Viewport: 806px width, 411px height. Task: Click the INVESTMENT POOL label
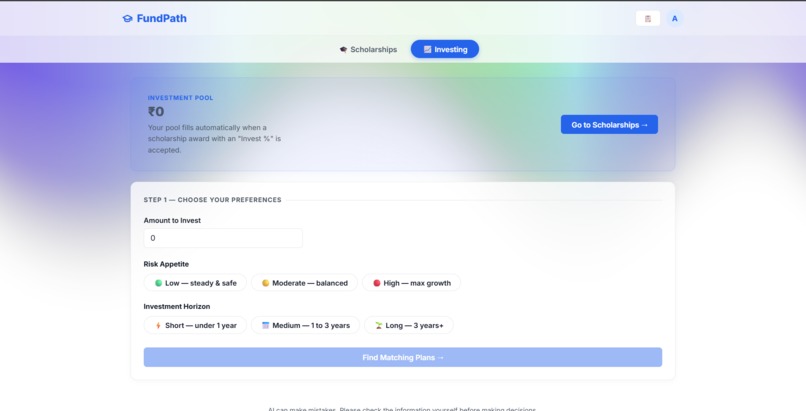(180, 98)
